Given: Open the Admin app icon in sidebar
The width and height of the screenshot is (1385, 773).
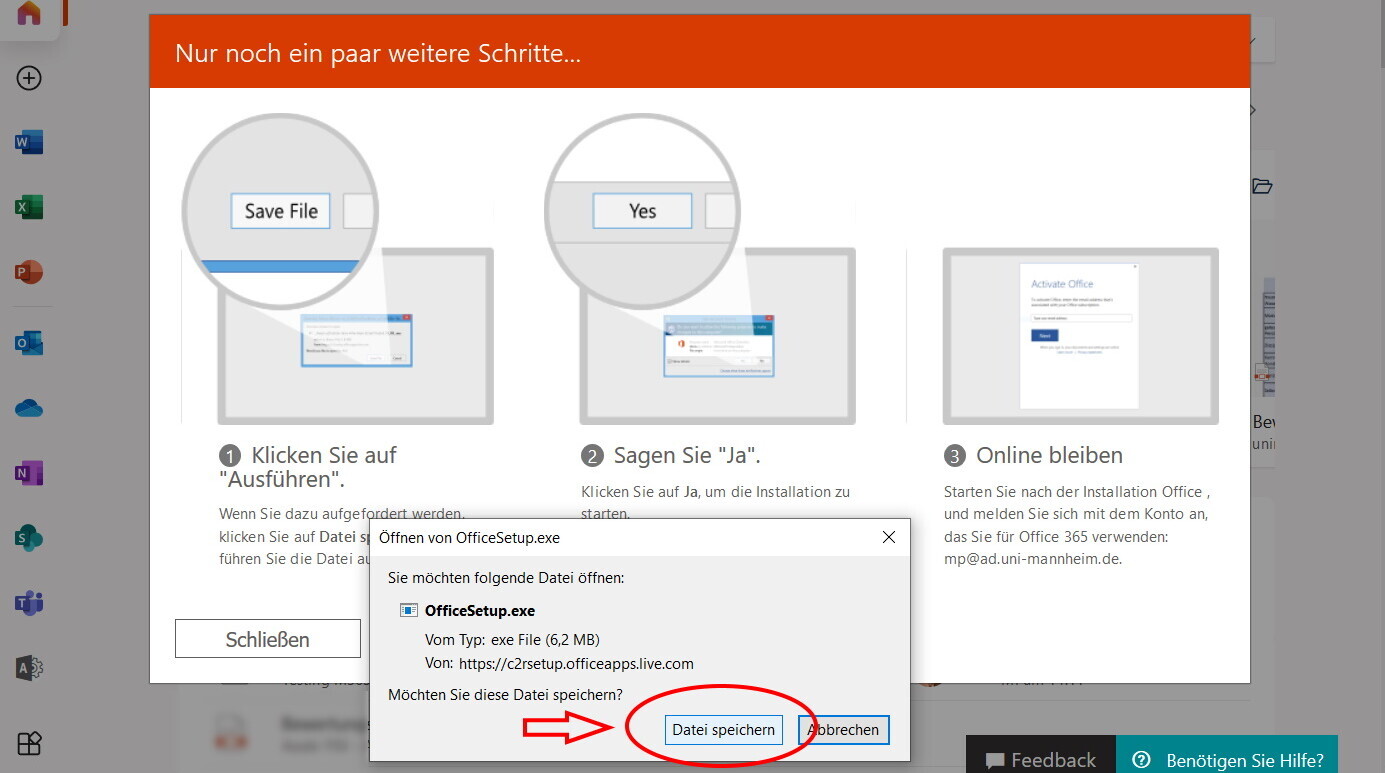Looking at the screenshot, I should (29, 668).
